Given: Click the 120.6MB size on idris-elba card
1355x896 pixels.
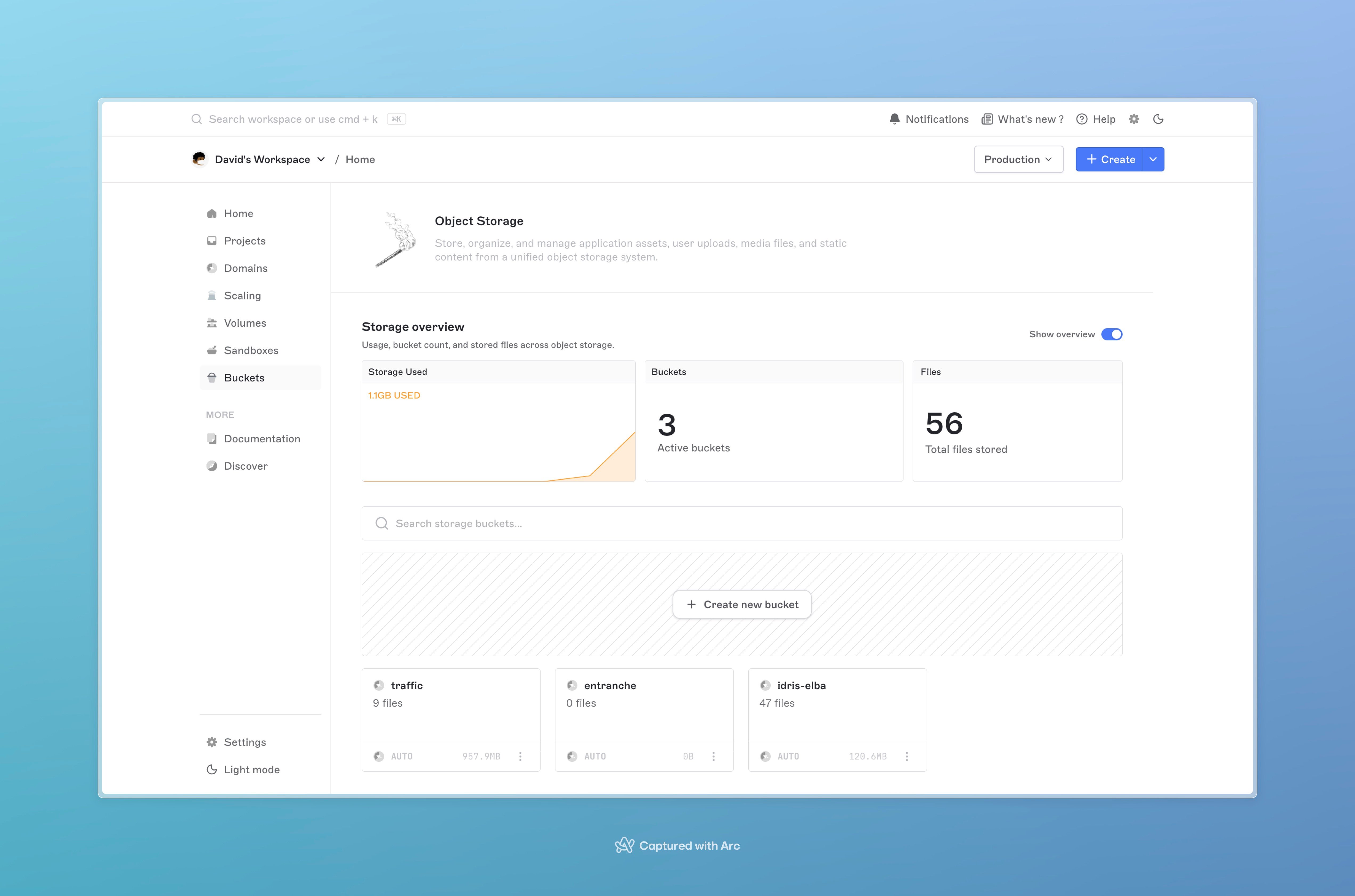Looking at the screenshot, I should pos(867,756).
